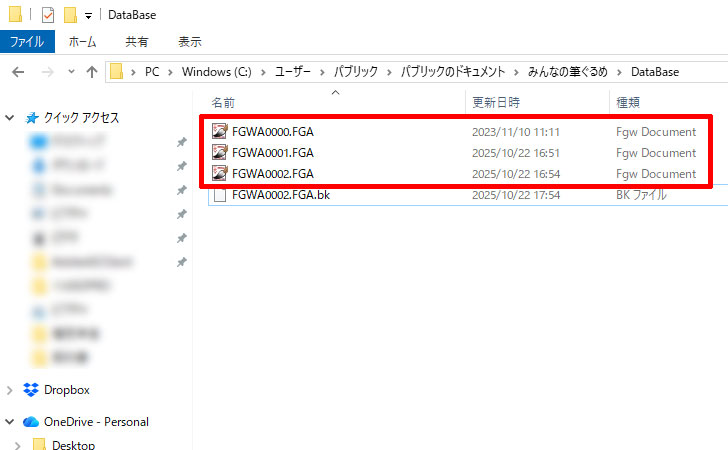
Task: Collapse the Quick Access section
Action: click(10, 118)
